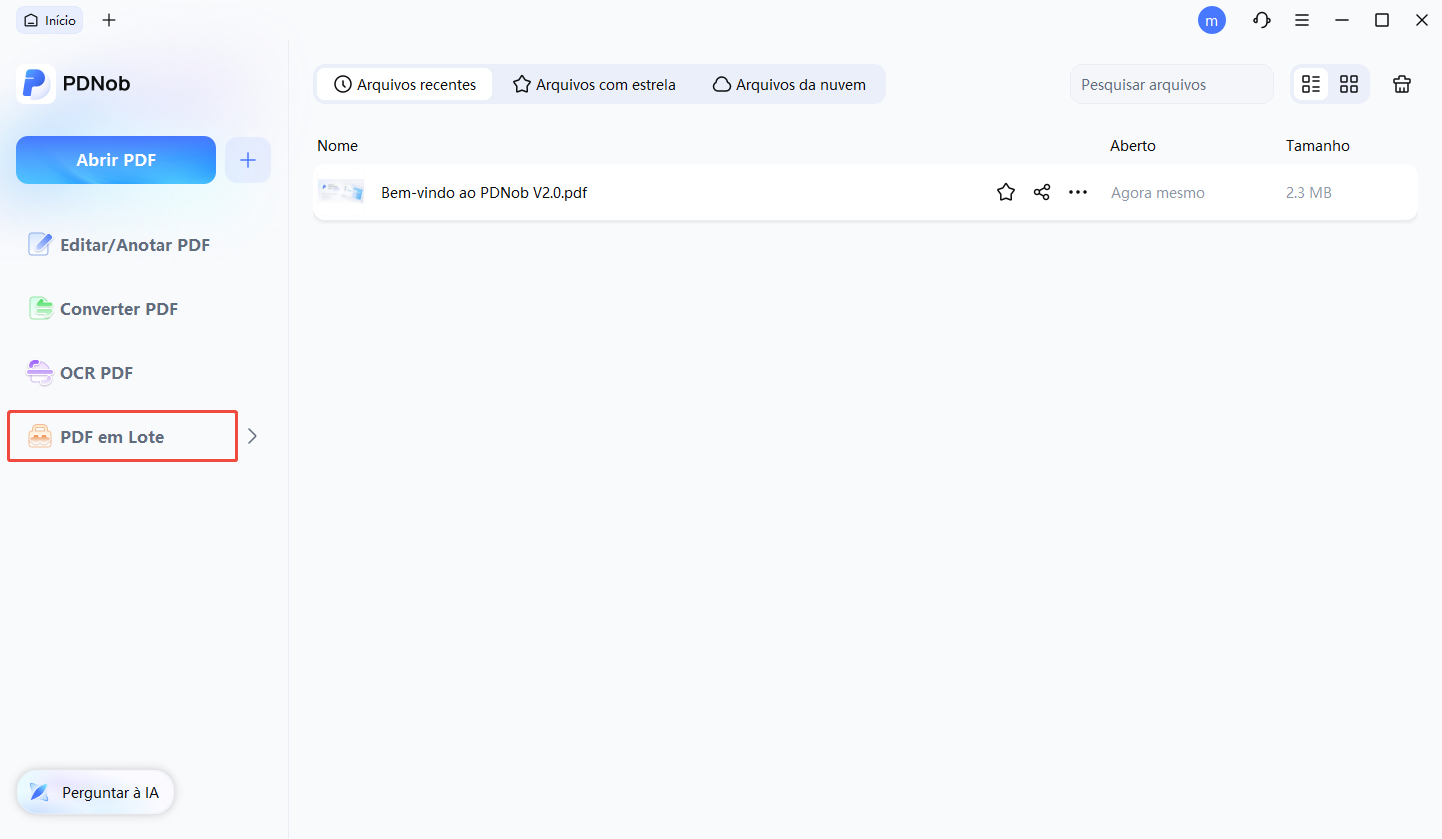The height and width of the screenshot is (839, 1442).
Task: Select the OCR PDF tool
Action: pyautogui.click(x=95, y=372)
